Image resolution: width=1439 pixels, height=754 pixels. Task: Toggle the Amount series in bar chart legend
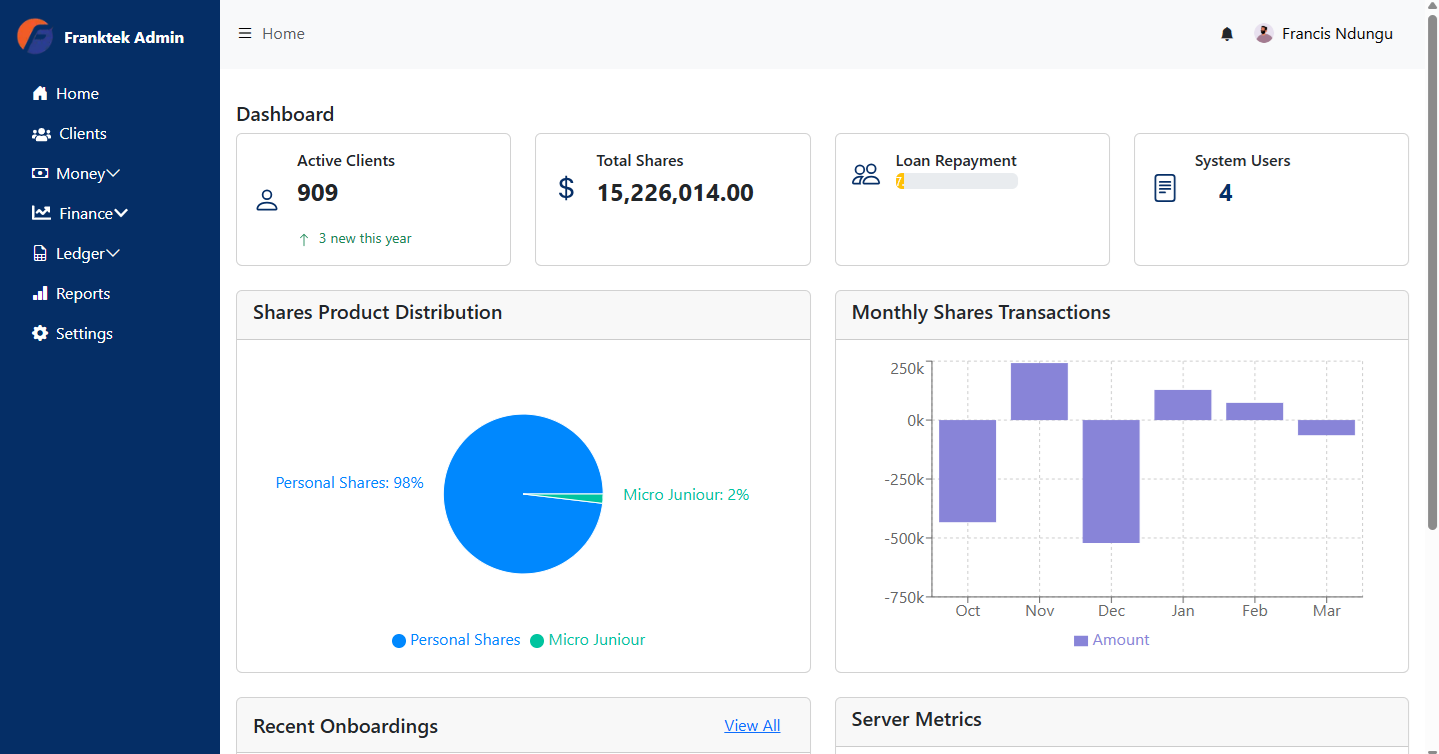tap(1111, 639)
